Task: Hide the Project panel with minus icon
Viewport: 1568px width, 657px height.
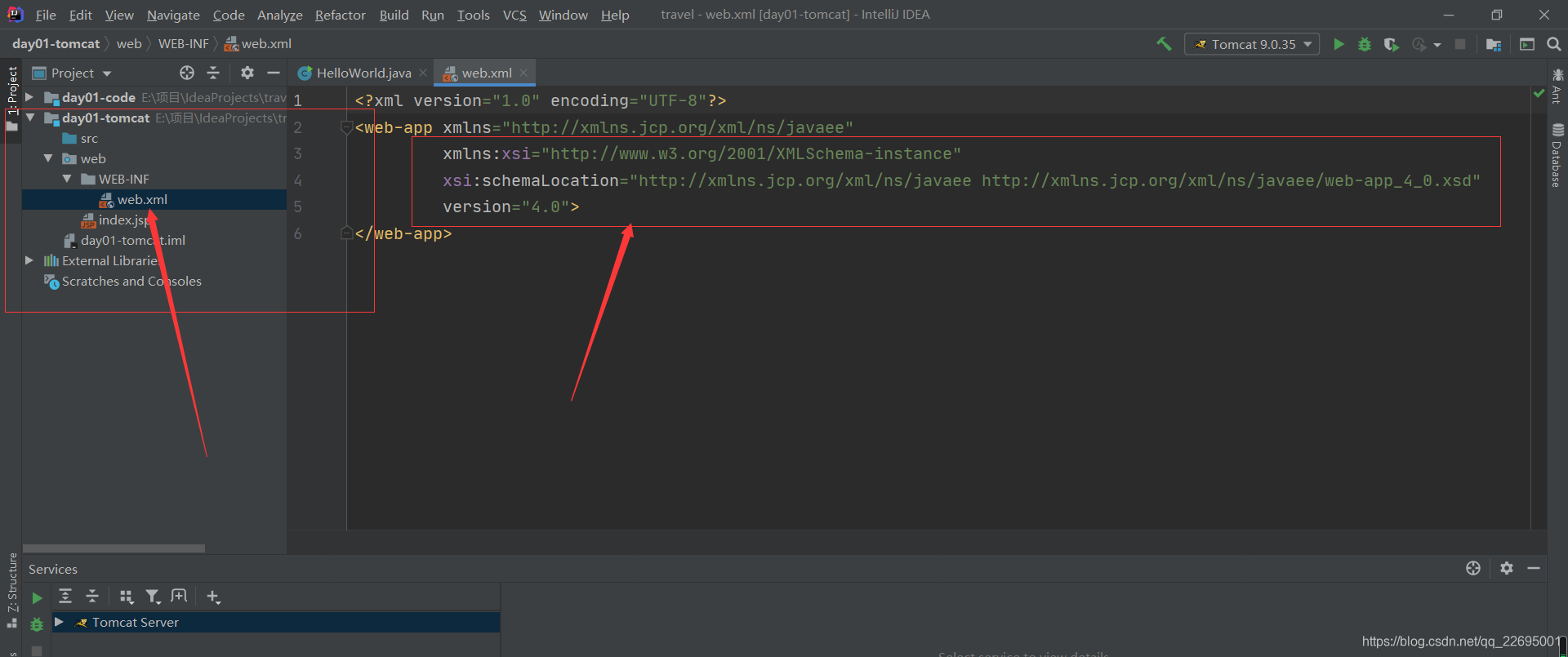Action: [274, 73]
